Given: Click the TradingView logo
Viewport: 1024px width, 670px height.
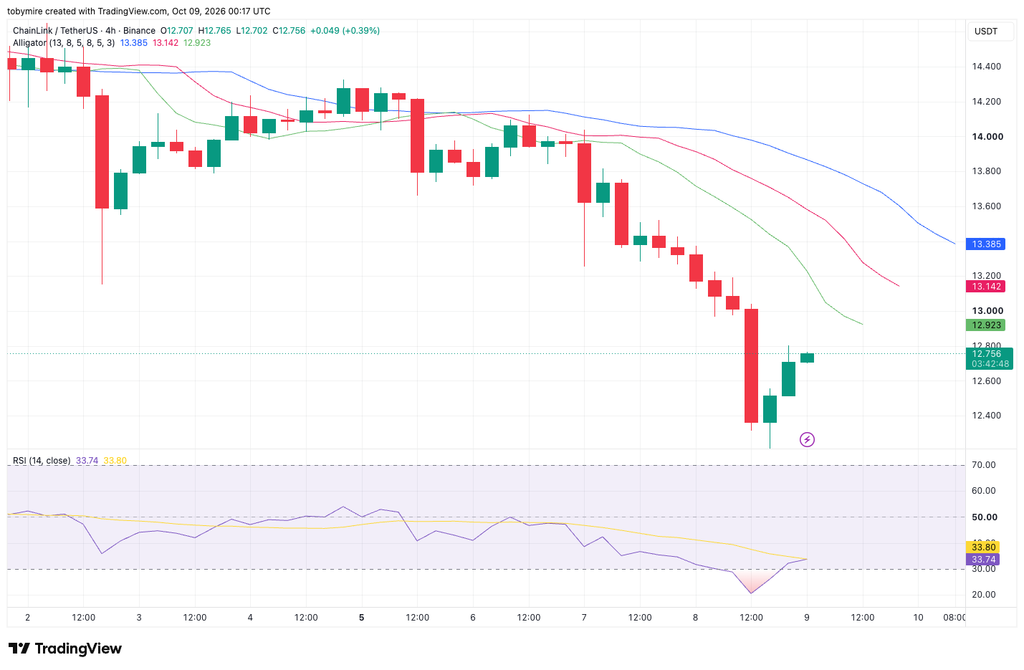Looking at the screenshot, I should pyautogui.click(x=65, y=648).
